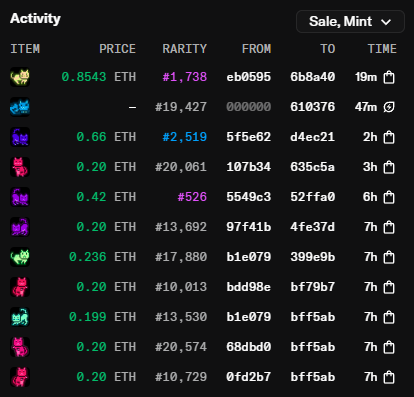This screenshot has height=397, width=414.
Task: Open sender address 0fd2b7
Action: click(x=249, y=377)
